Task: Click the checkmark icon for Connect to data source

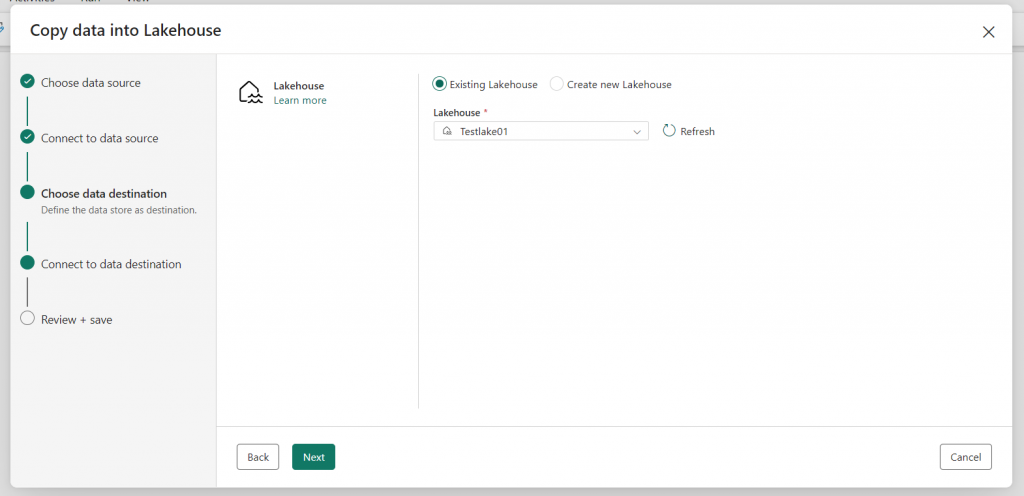Action: (27, 137)
